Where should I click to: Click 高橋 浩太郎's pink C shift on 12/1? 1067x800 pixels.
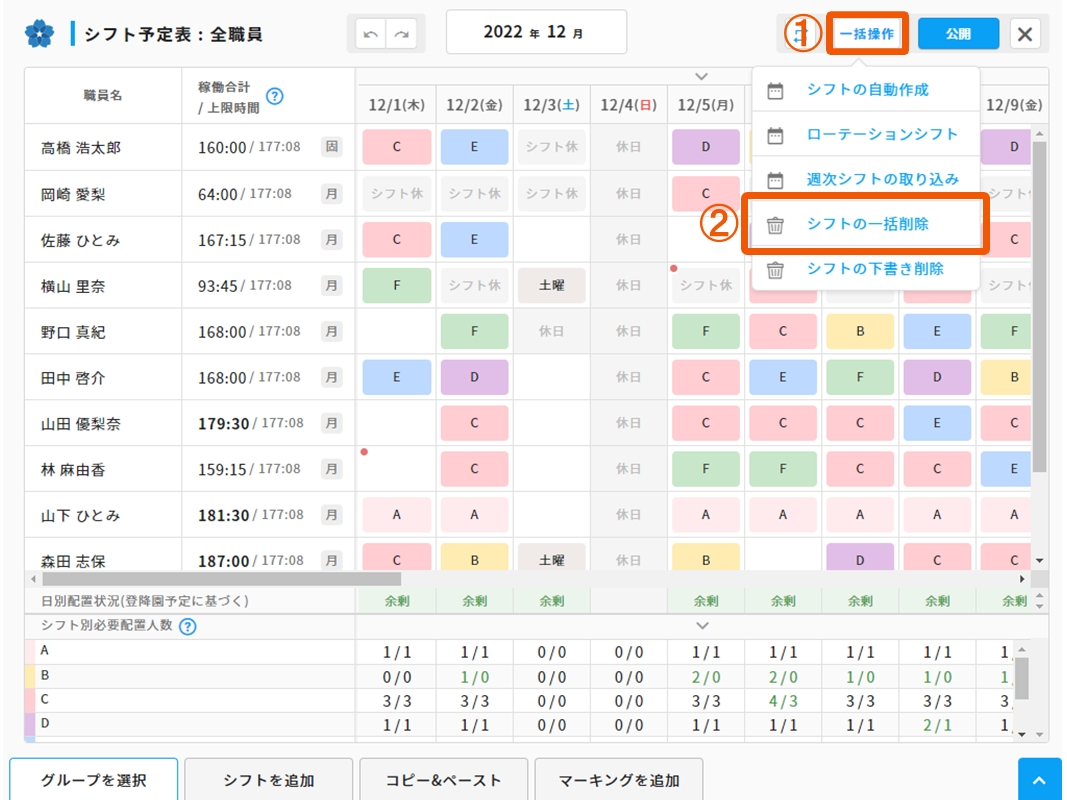[x=396, y=147]
